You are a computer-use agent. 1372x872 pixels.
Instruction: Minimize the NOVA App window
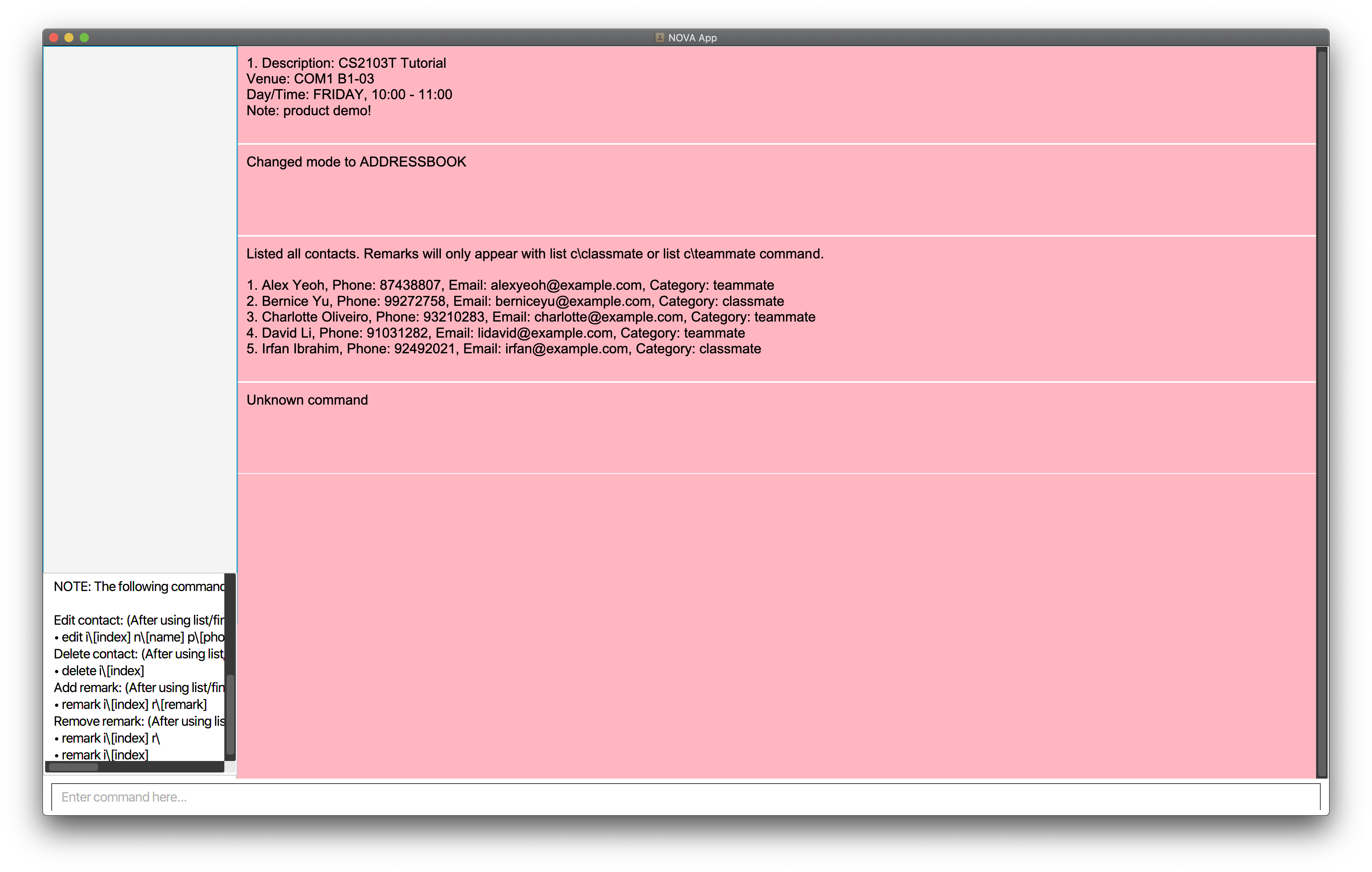coord(69,38)
